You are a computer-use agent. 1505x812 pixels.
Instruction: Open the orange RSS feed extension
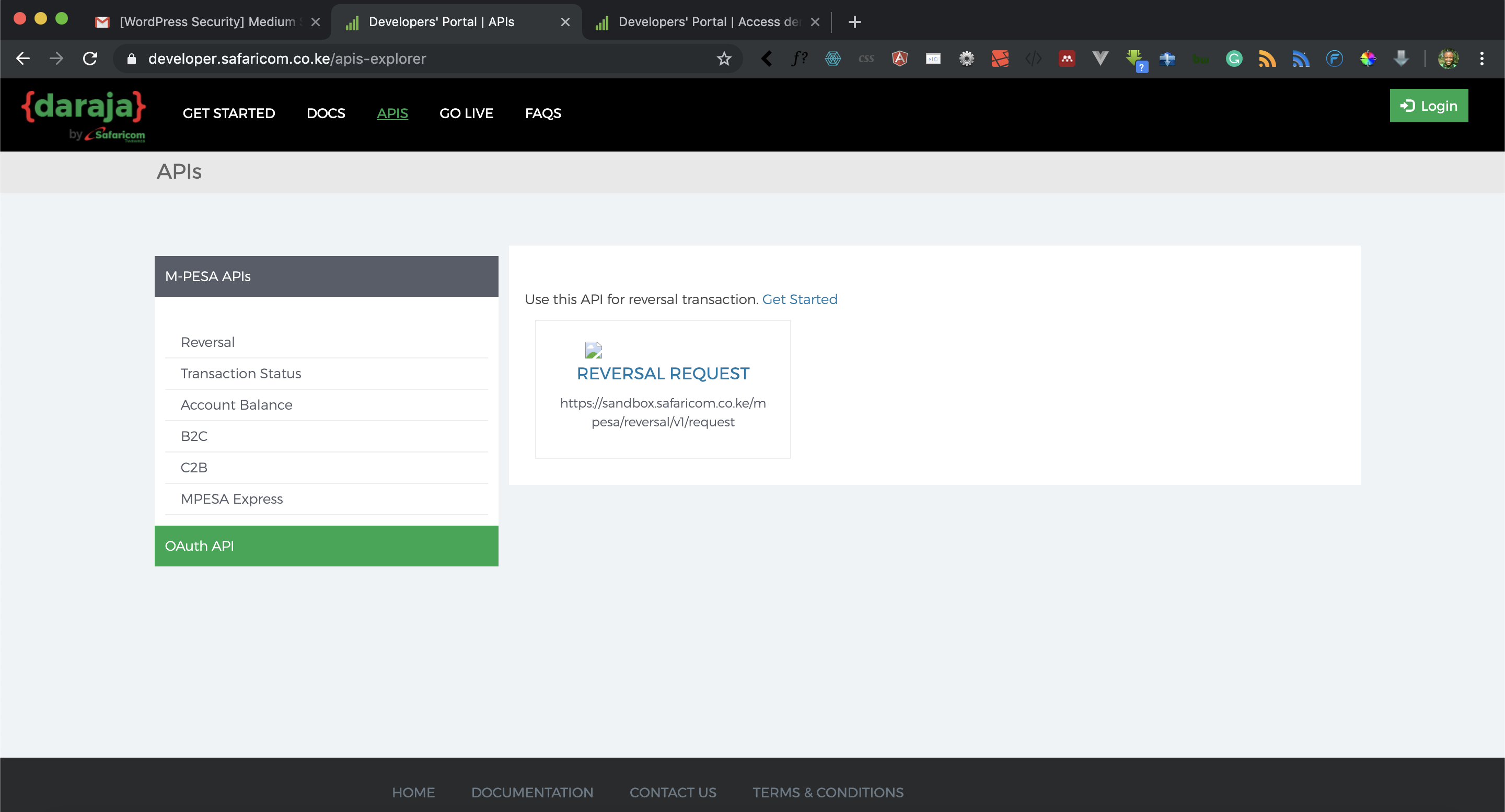point(1267,59)
